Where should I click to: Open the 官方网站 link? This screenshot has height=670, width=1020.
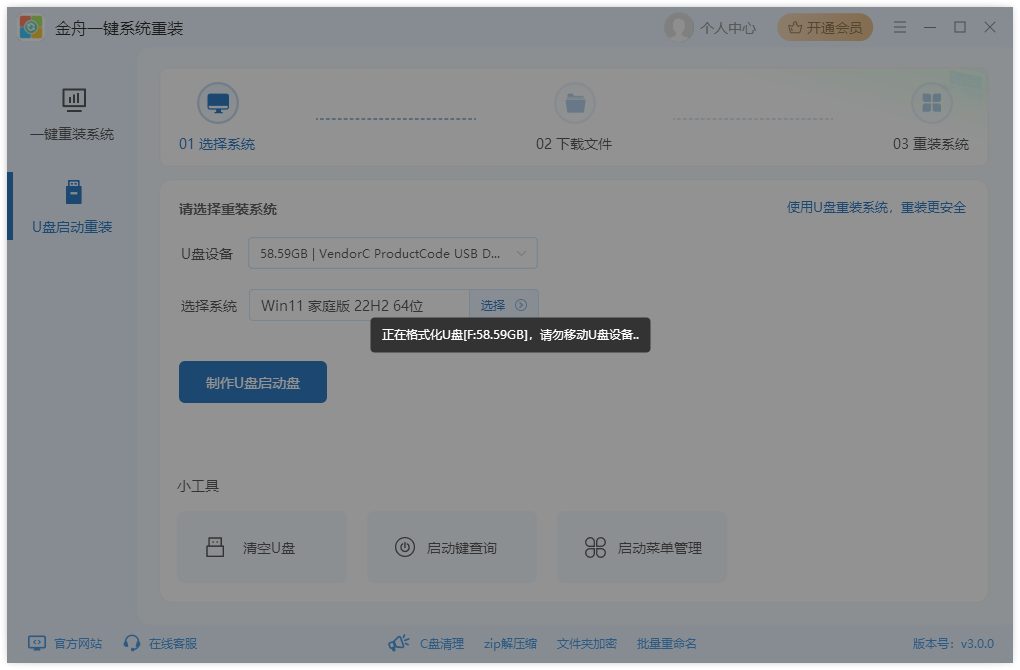pos(77,643)
